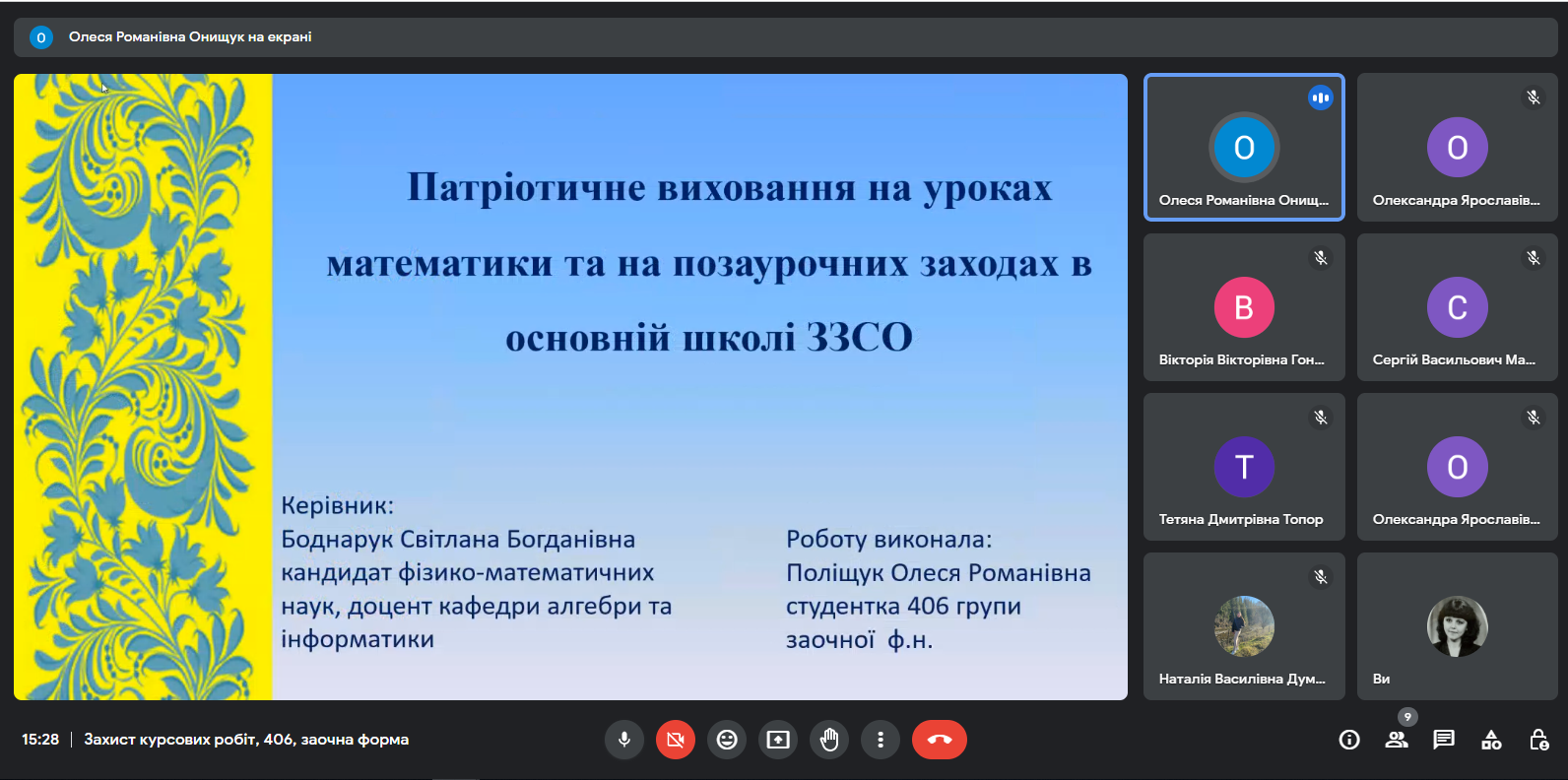The height and width of the screenshot is (780, 1568).
Task: Open the emoji reactions button
Action: pos(727,740)
